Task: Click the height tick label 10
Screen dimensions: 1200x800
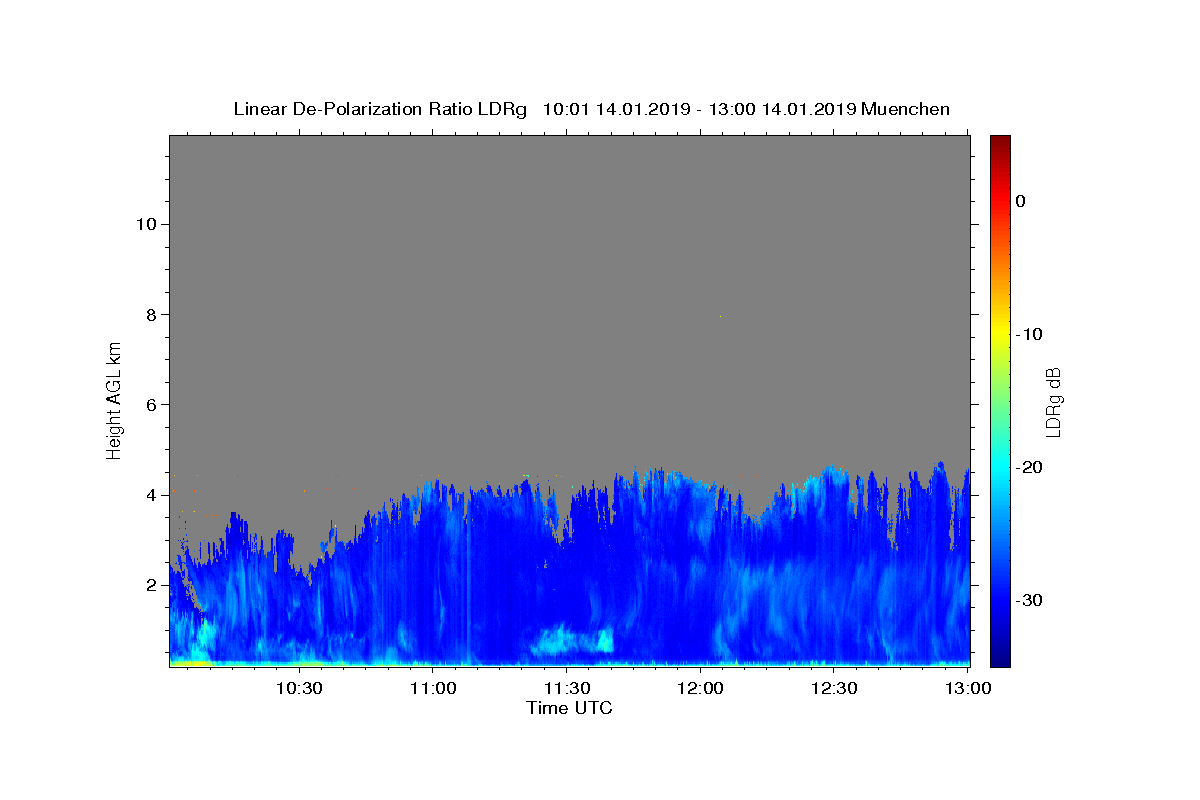Action: point(146,224)
